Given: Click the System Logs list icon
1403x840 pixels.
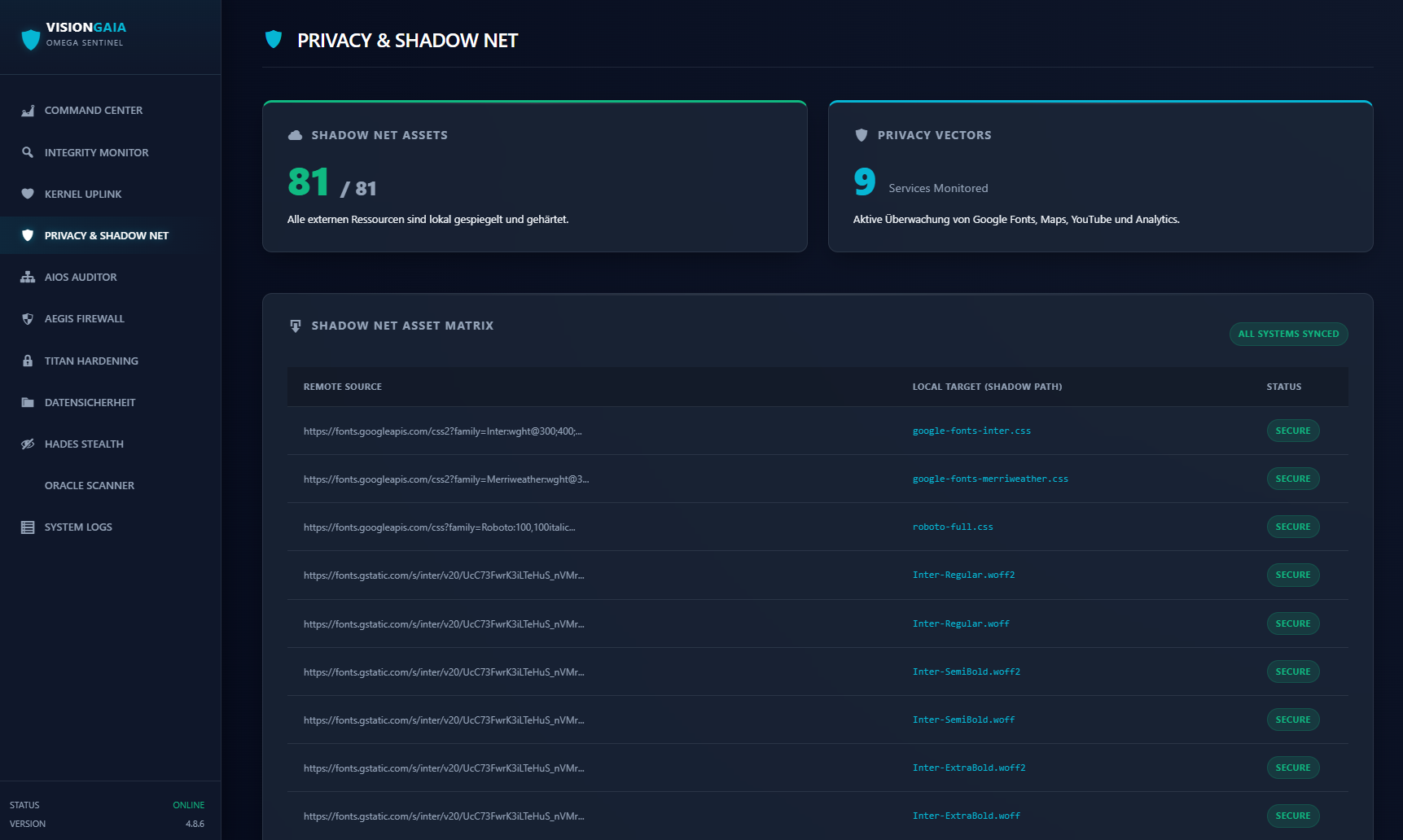Looking at the screenshot, I should tap(28, 527).
